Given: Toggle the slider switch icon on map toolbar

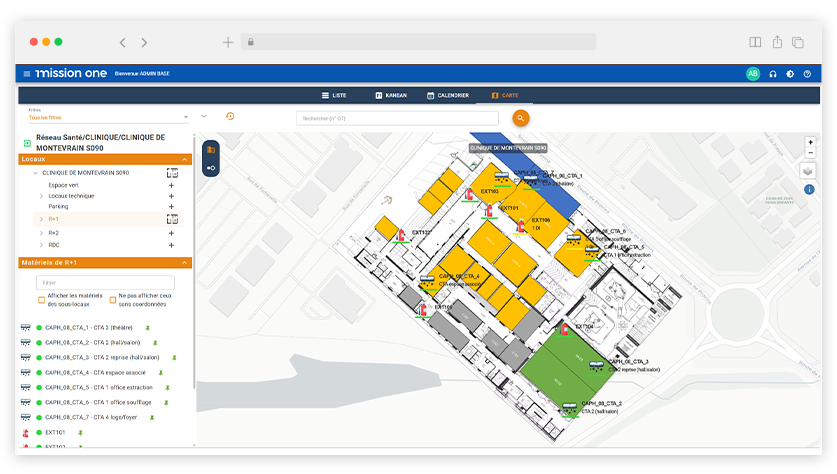Looking at the screenshot, I should tap(211, 168).
